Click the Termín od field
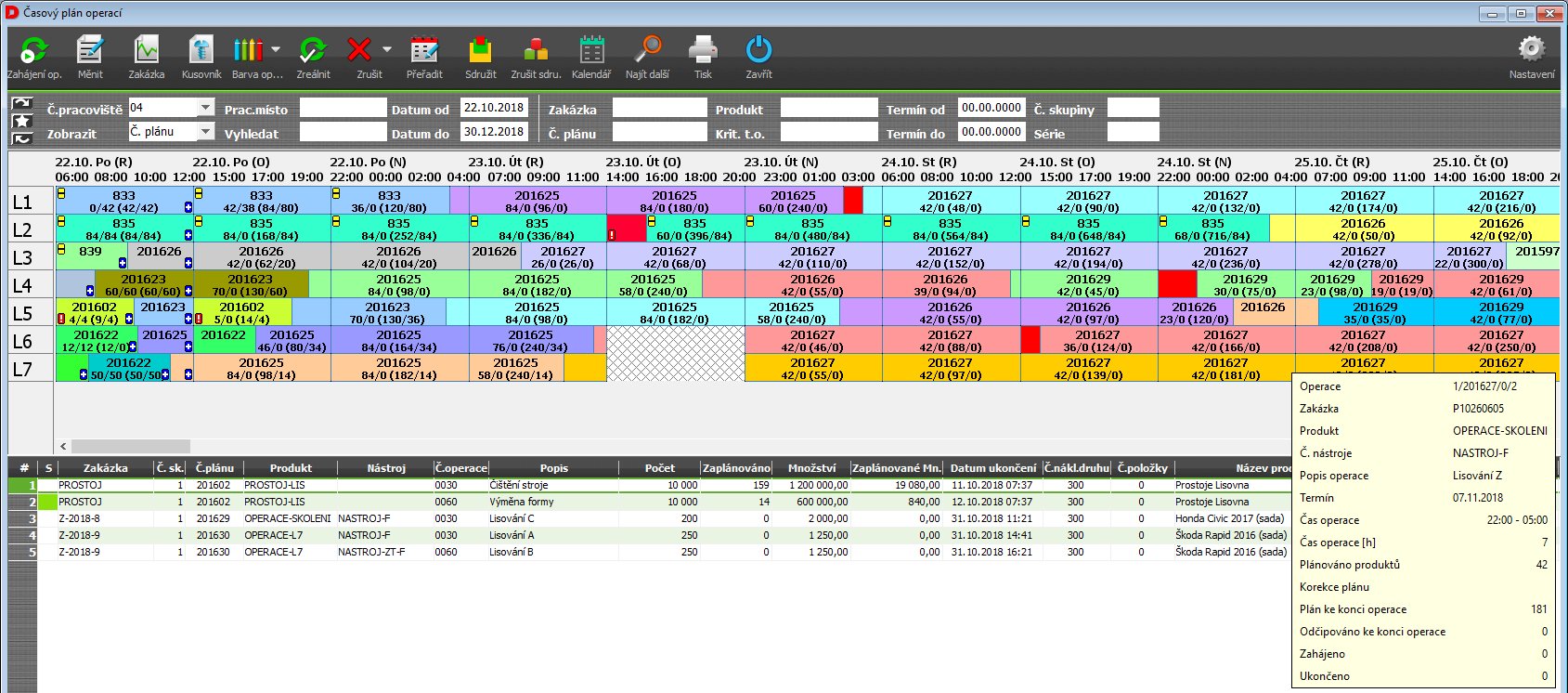The width and height of the screenshot is (1568, 693). (991, 108)
